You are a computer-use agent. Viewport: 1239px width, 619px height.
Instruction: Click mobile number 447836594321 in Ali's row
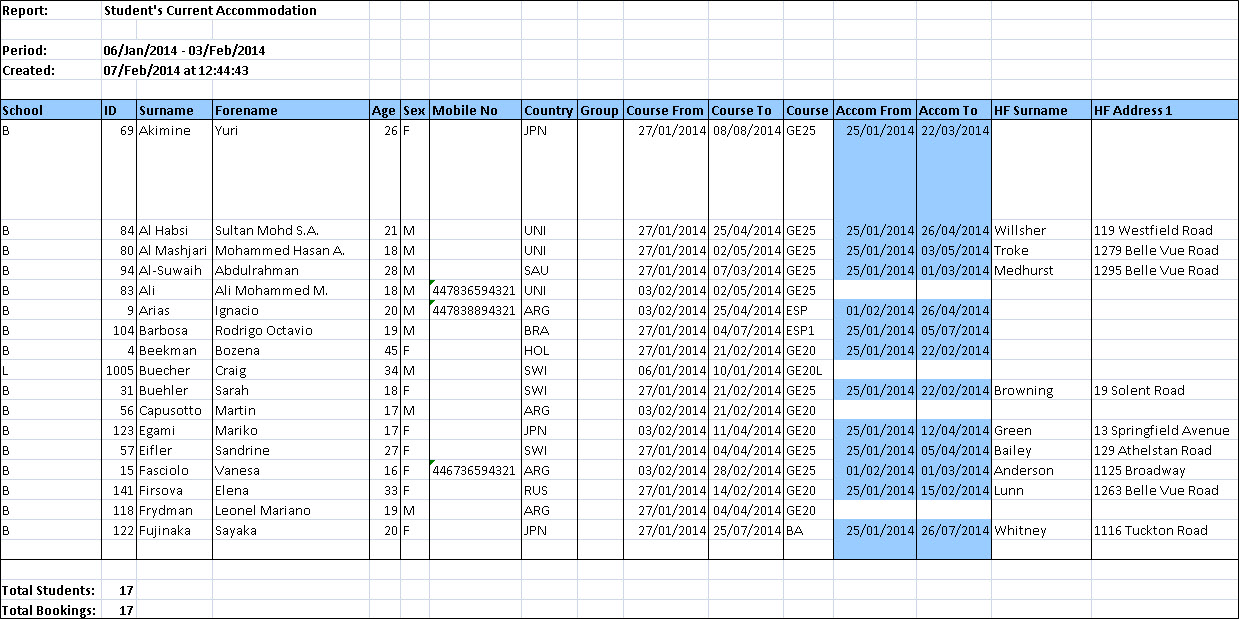[x=475, y=291]
